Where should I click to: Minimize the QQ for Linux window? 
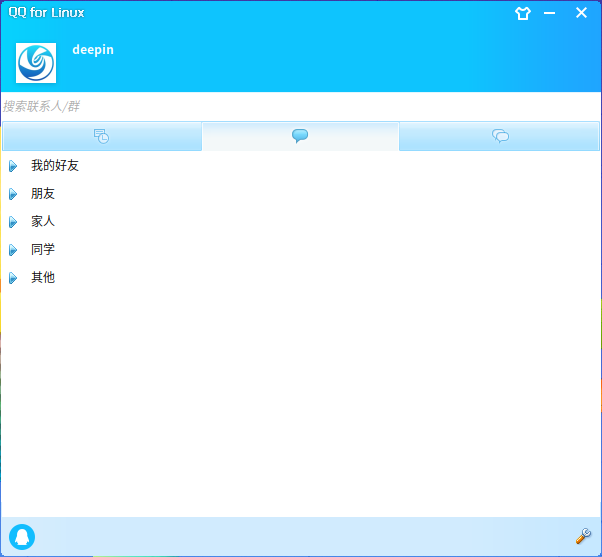[x=549, y=13]
